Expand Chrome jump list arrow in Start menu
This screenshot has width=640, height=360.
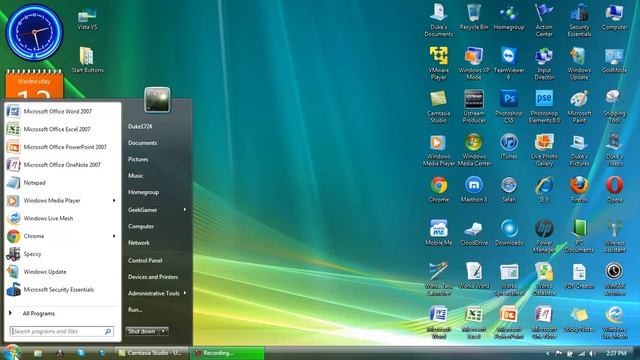(114, 236)
